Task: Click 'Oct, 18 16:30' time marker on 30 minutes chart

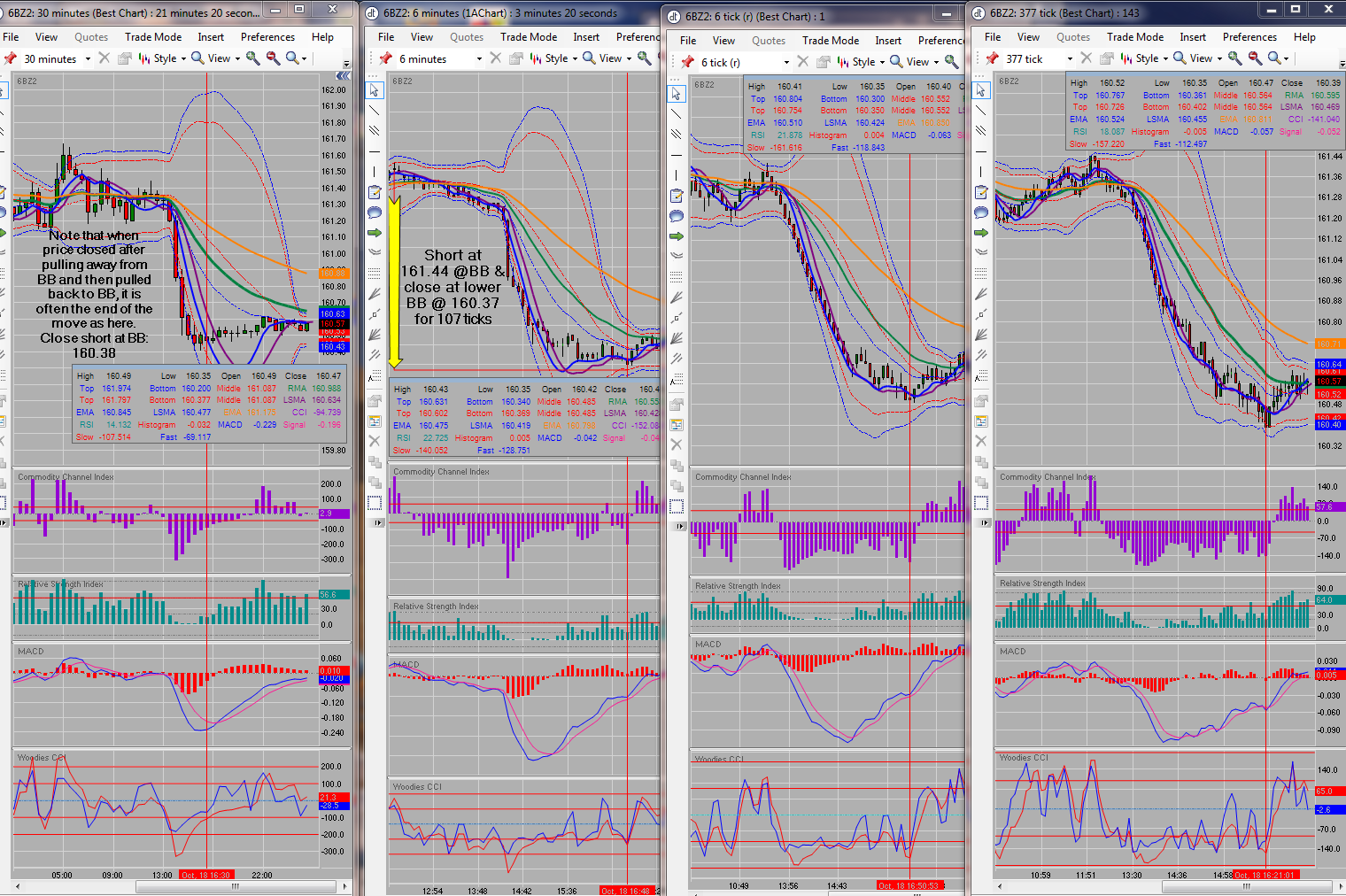Action: (x=205, y=875)
